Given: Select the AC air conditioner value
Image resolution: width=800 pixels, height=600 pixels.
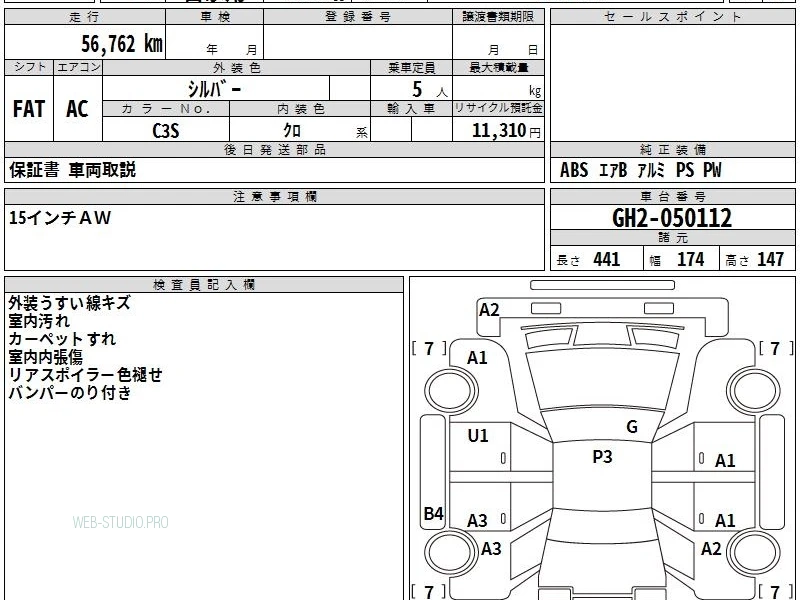Looking at the screenshot, I should pyautogui.click(x=78, y=109).
